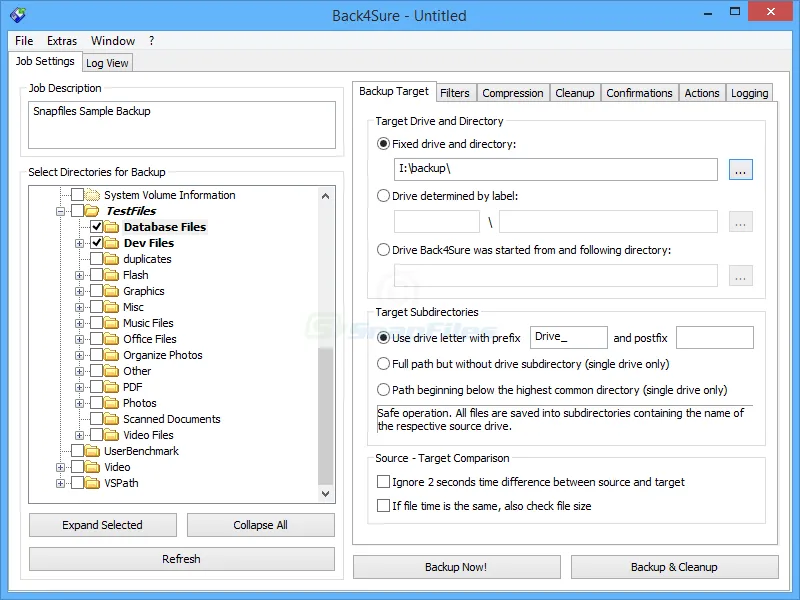Collapse the TestFiles tree node
Viewport: 800px width, 600px height.
pos(60,211)
